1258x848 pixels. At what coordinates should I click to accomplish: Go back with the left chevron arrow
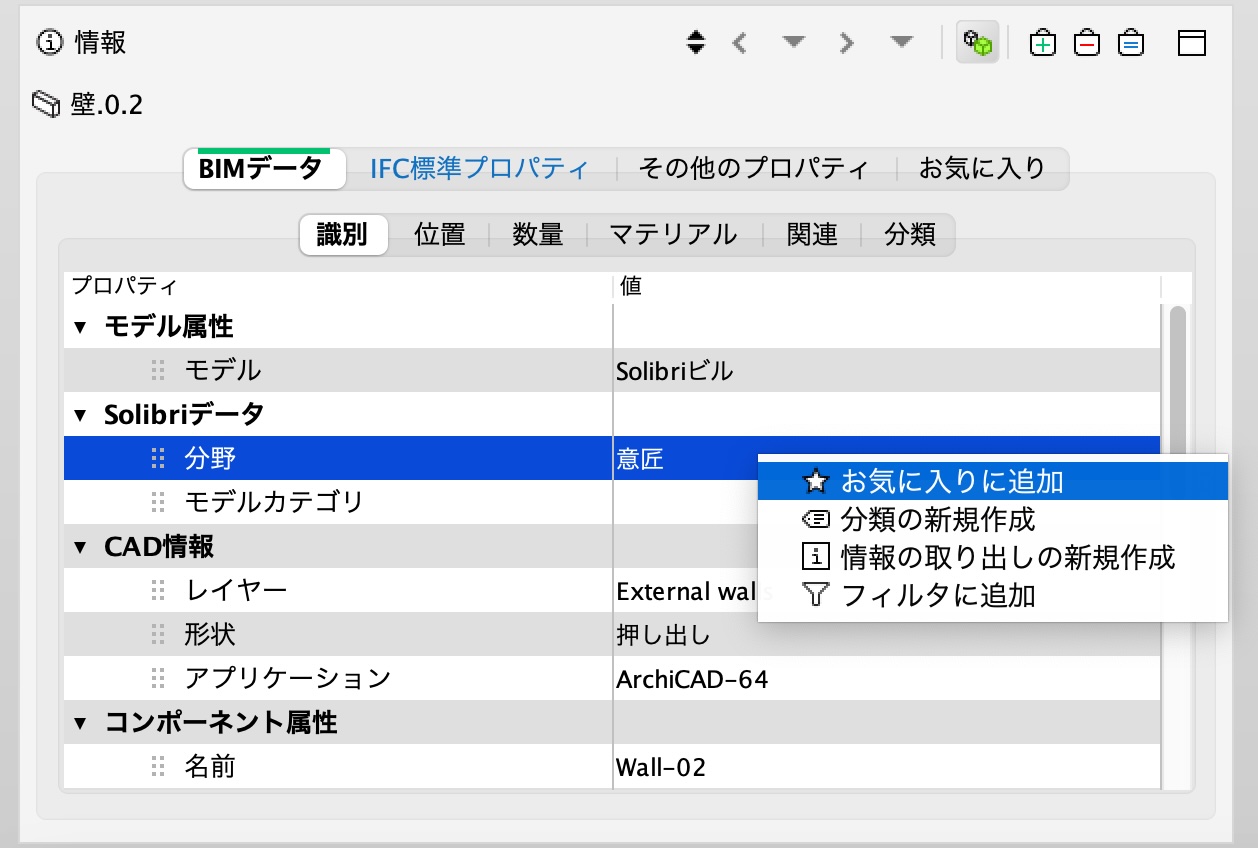pos(740,43)
